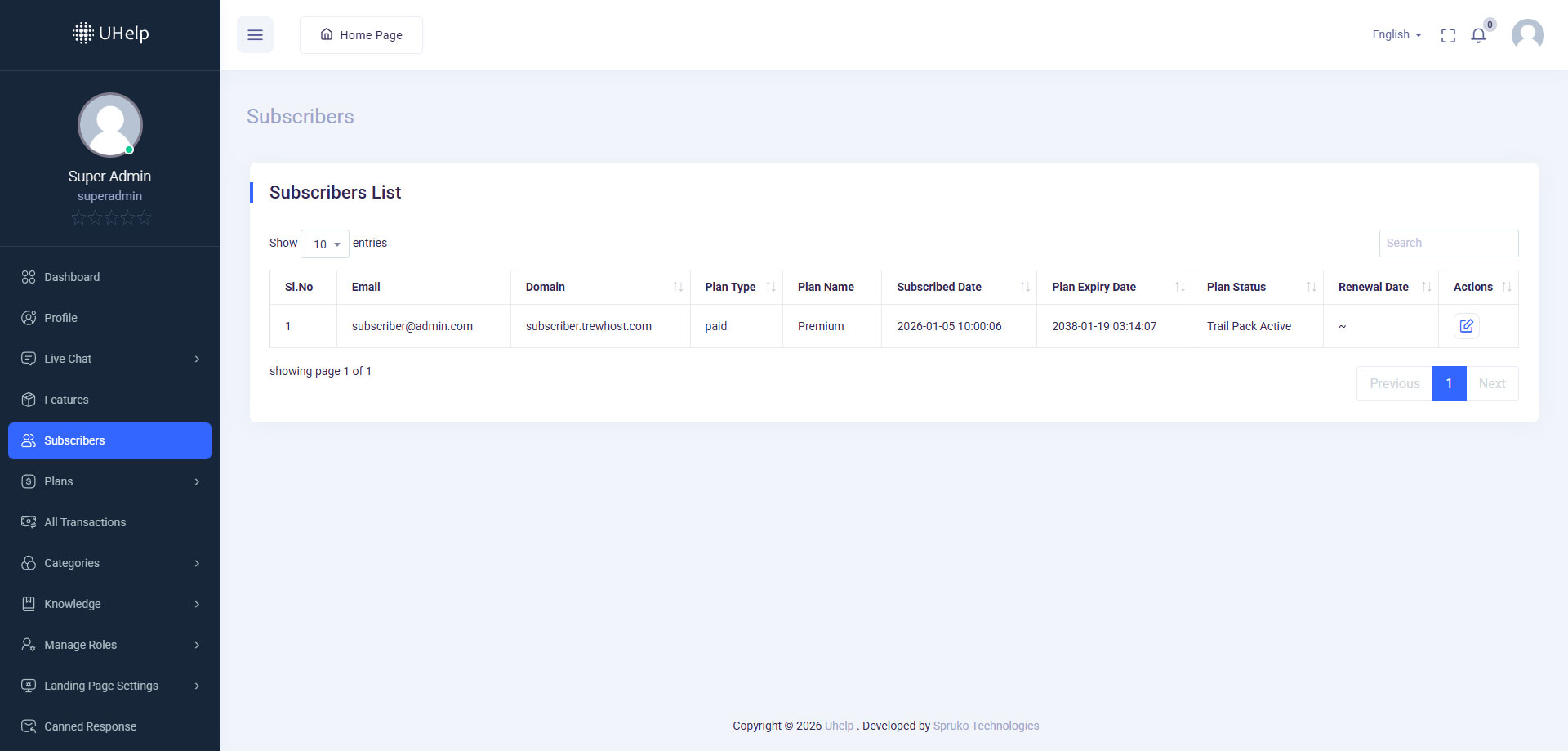Sort table by Domain column arrows
The image size is (1568, 751).
(677, 287)
